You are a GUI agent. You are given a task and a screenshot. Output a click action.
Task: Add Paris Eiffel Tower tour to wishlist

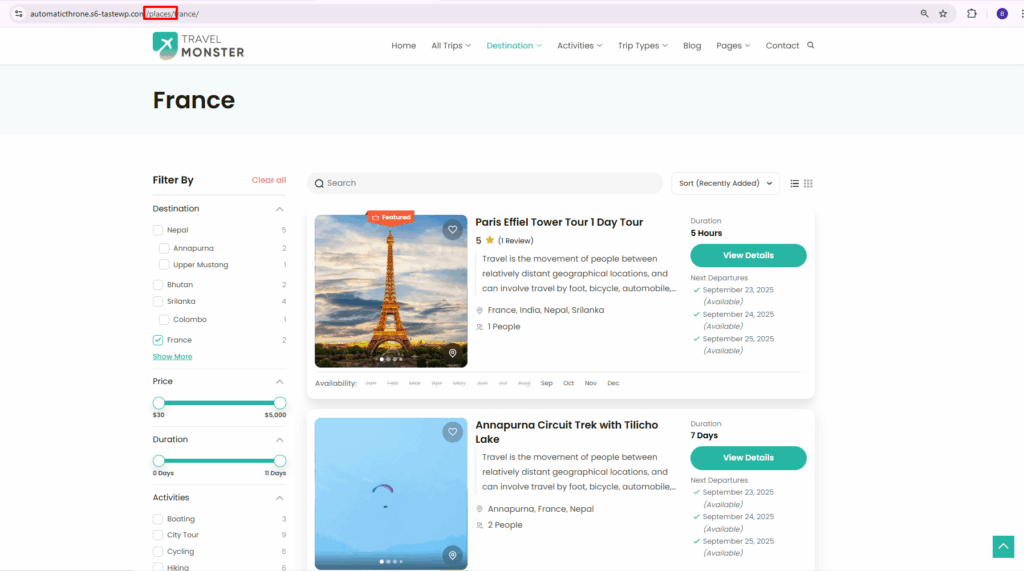coord(453,230)
